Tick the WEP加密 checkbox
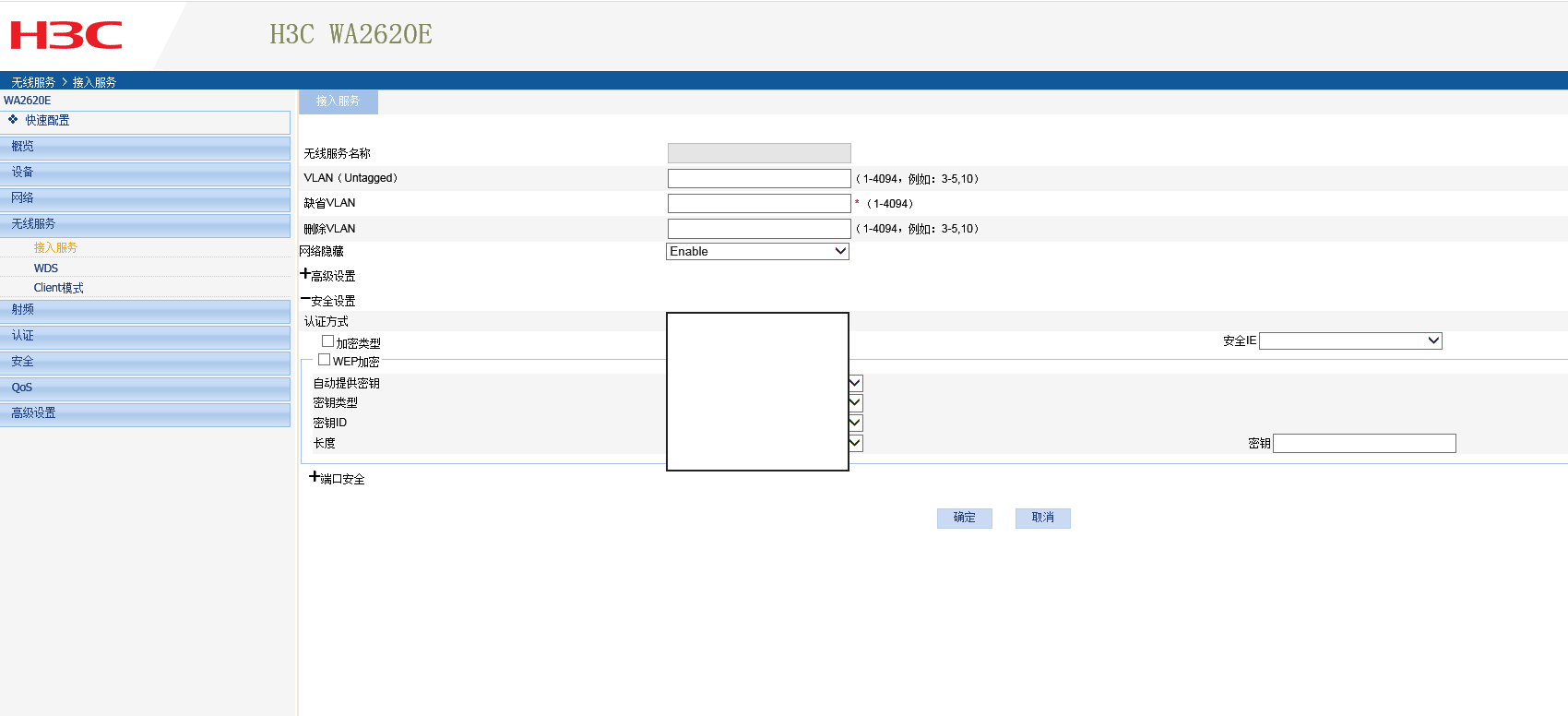Viewport: 1568px width, 716px height. point(324,360)
